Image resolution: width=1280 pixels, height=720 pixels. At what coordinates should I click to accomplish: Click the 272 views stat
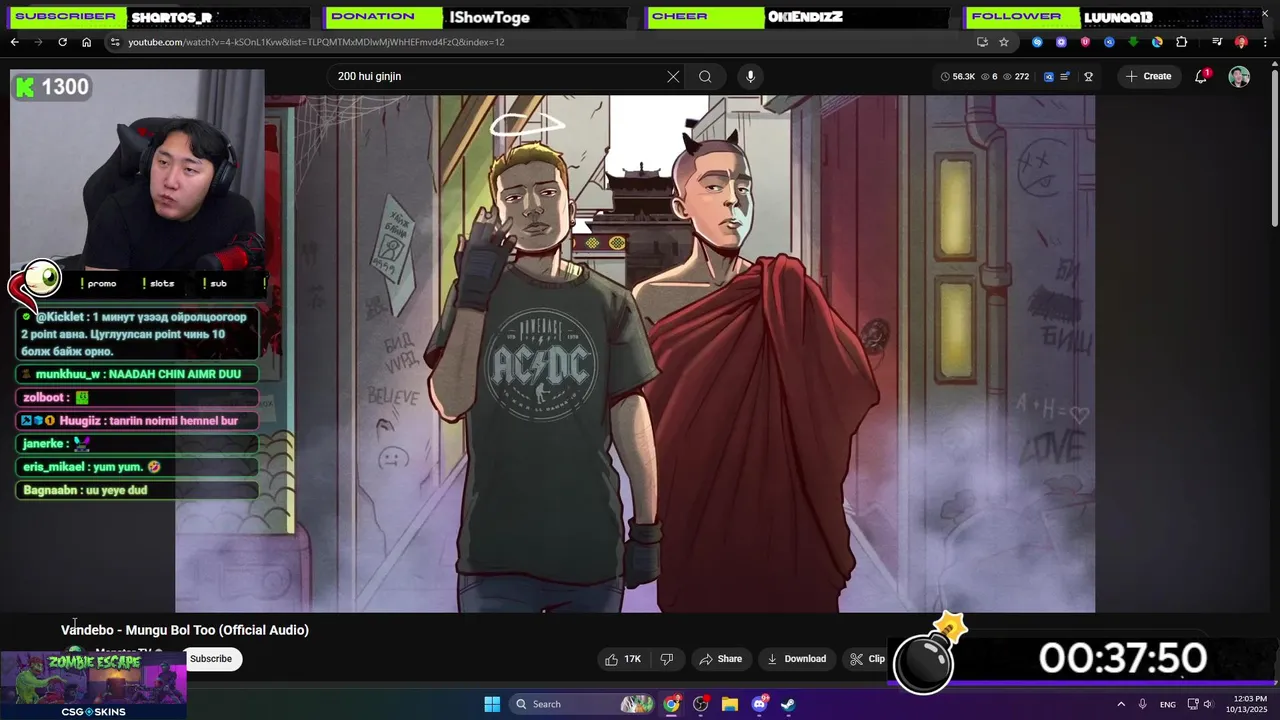[x=1016, y=76]
